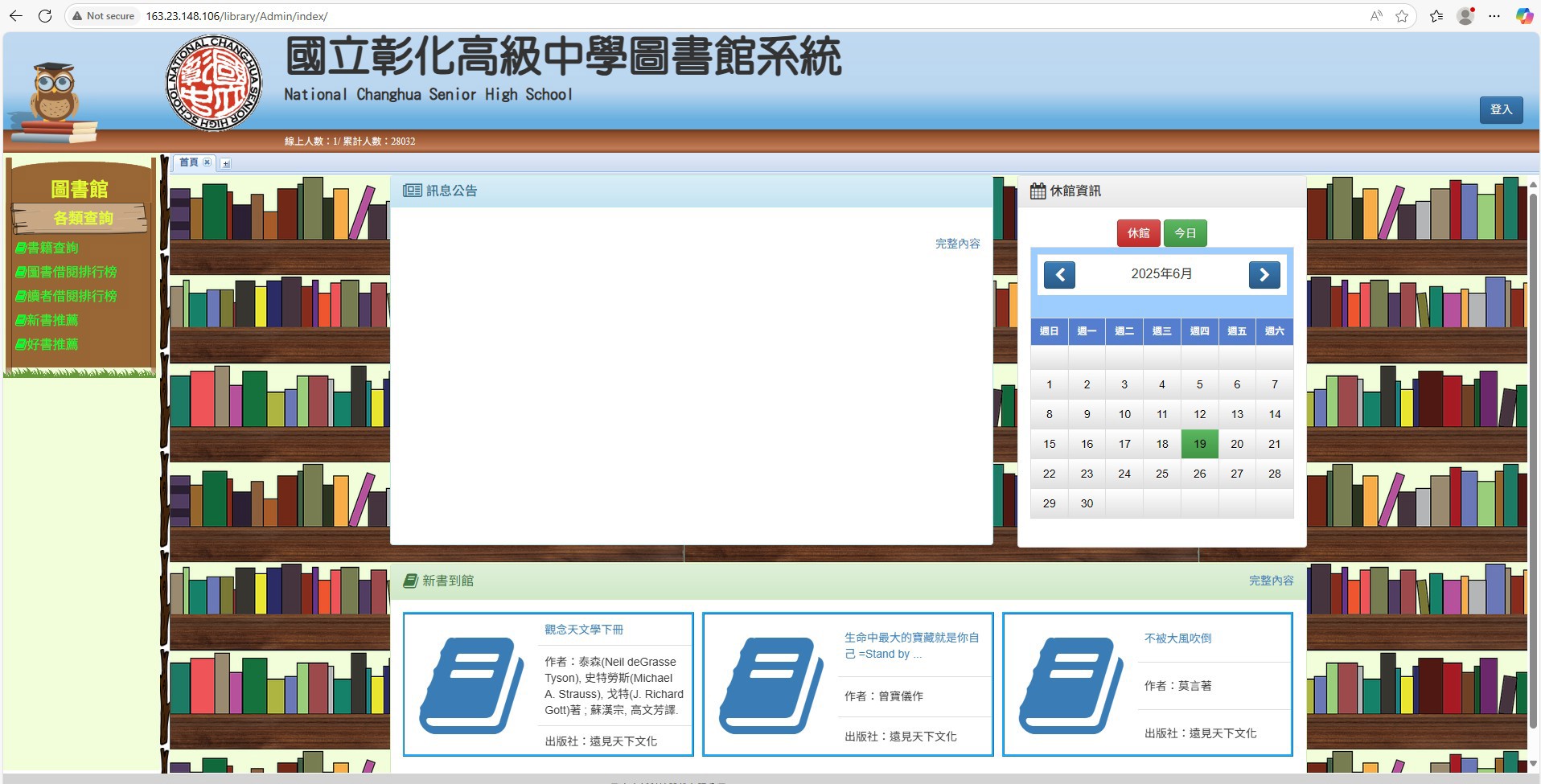Screen dimensions: 1541x784
Task: Open the 觀念天文學下冊 book thumbnail
Action: click(x=470, y=684)
